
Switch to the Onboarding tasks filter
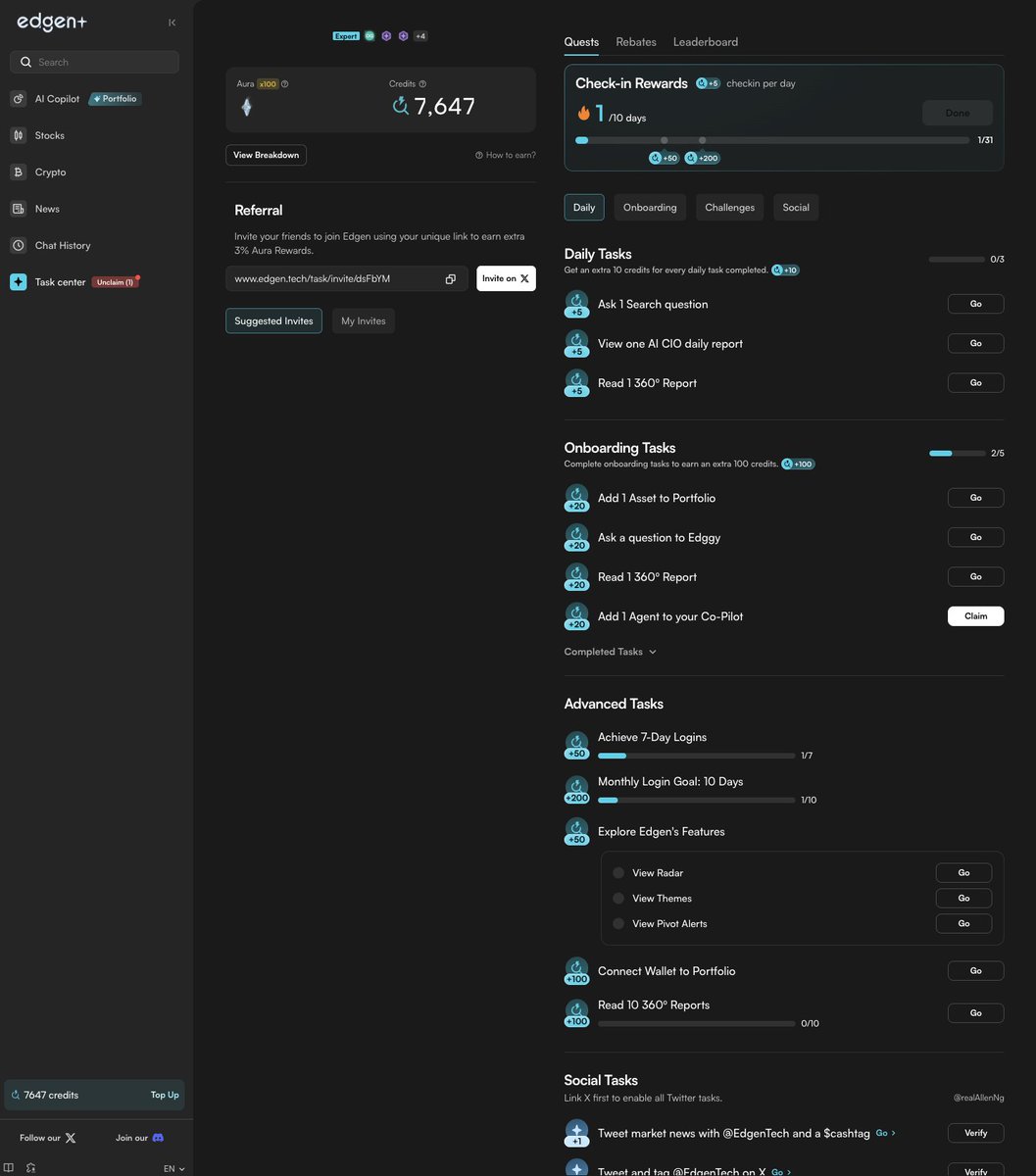(649, 207)
